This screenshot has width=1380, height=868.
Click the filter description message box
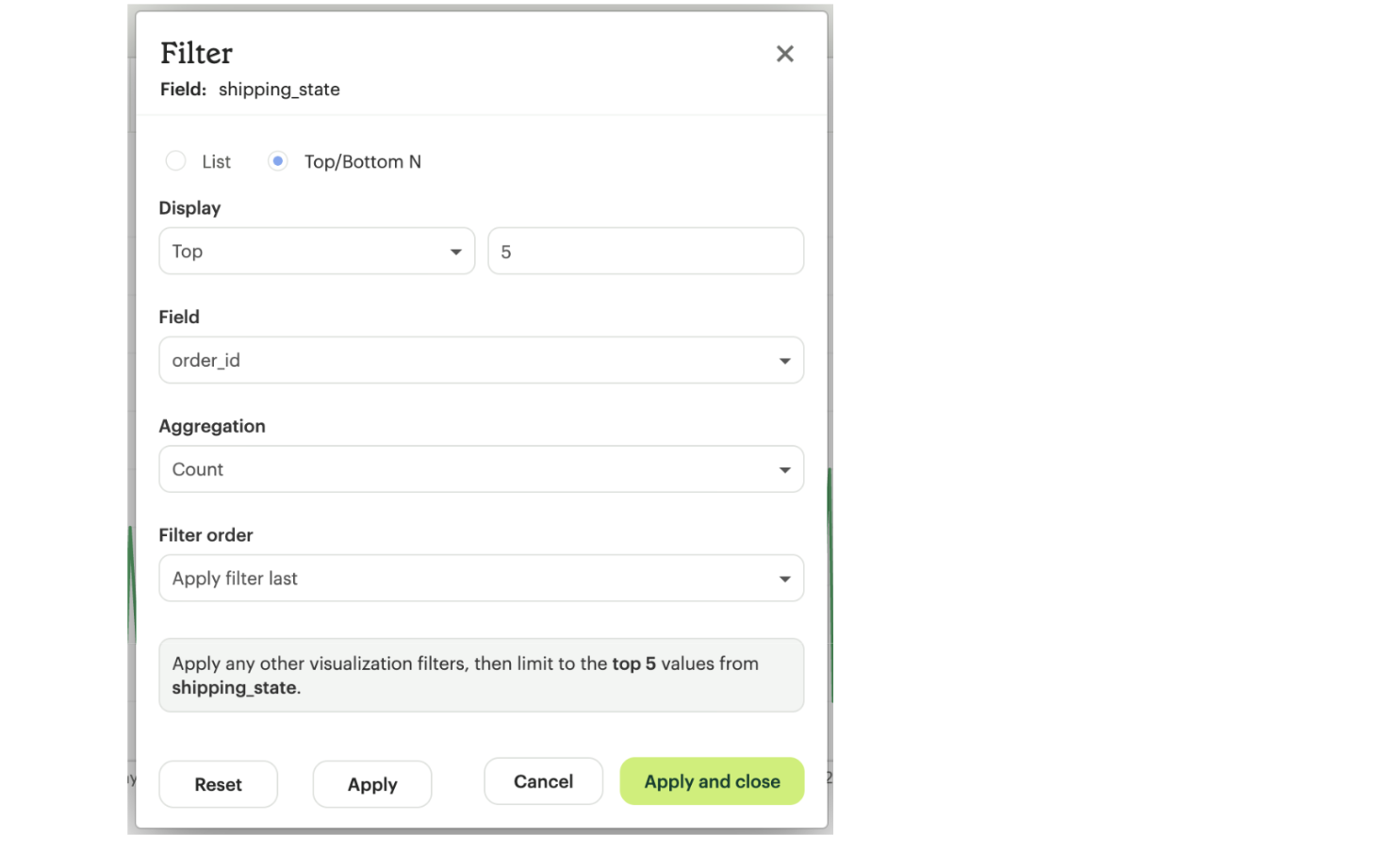coord(481,676)
